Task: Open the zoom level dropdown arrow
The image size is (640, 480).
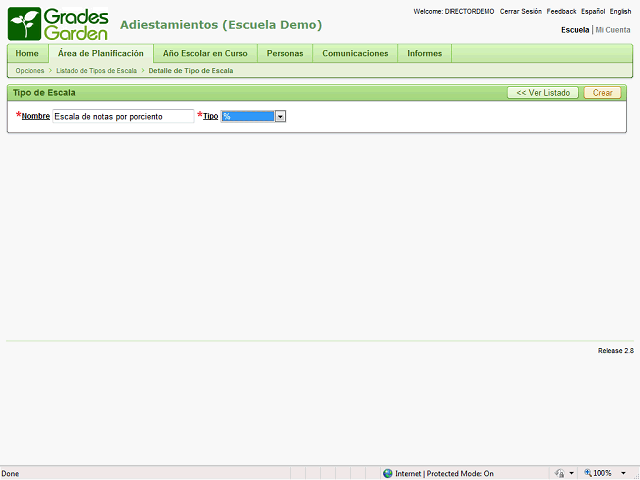Action: tap(623, 473)
